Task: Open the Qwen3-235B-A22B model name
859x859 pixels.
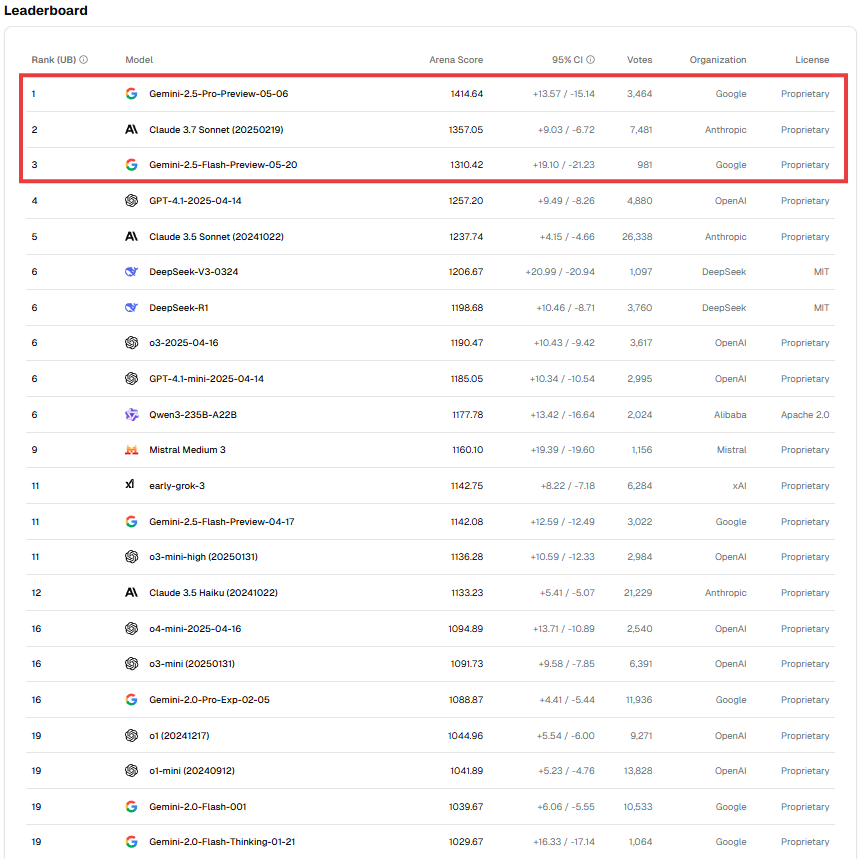Action: (x=193, y=415)
